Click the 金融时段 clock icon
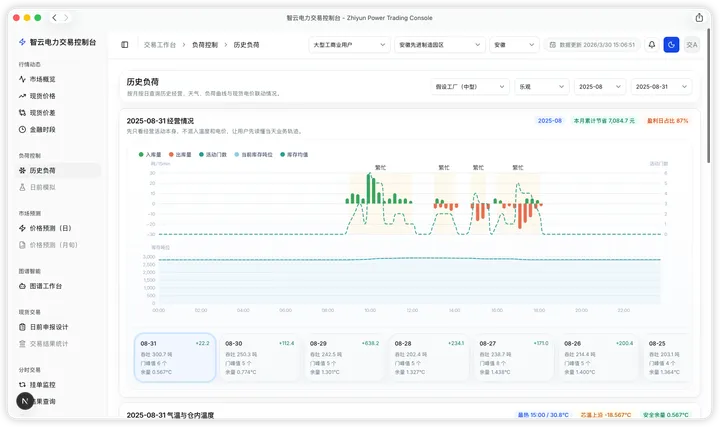Screen dimensions: 720x427 pyautogui.click(x=22, y=129)
